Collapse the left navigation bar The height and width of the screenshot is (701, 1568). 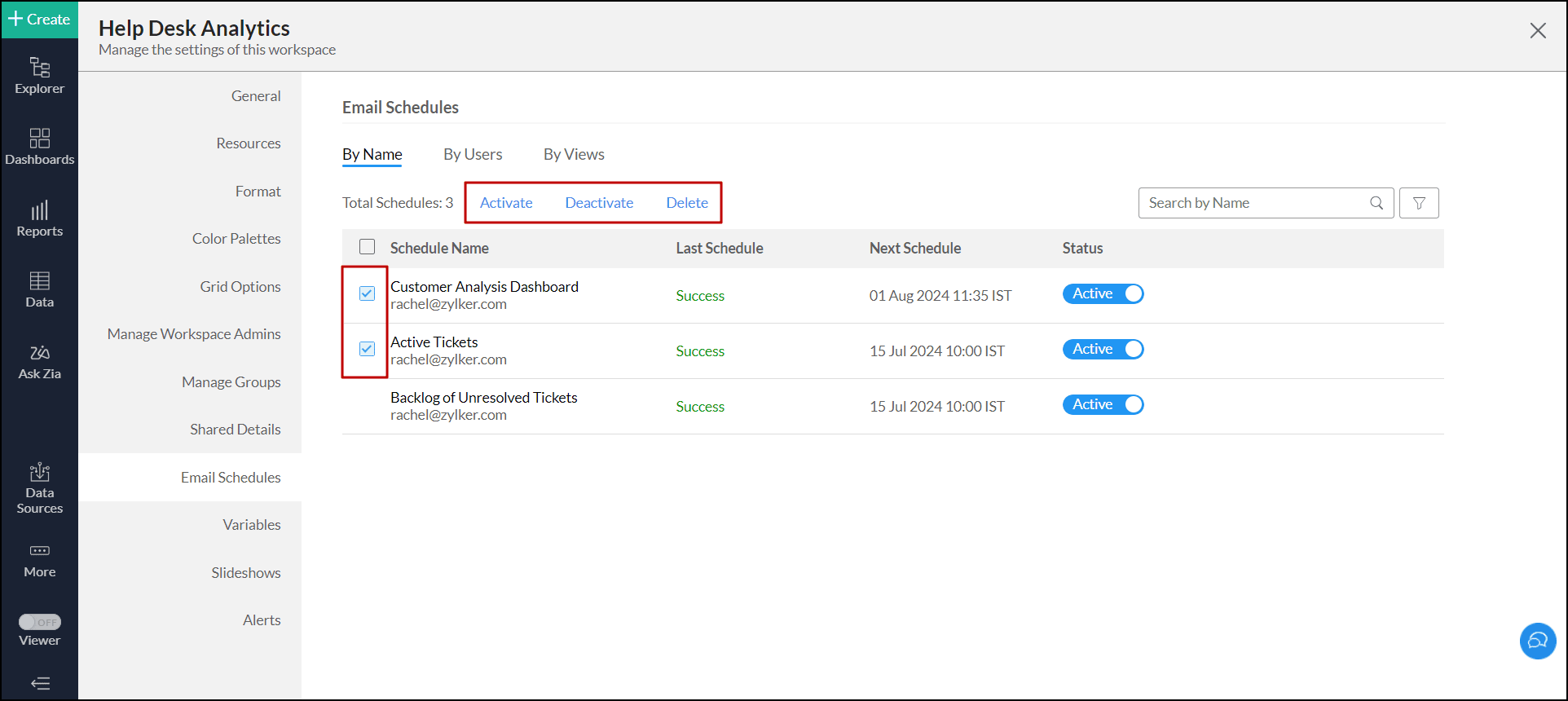click(40, 683)
